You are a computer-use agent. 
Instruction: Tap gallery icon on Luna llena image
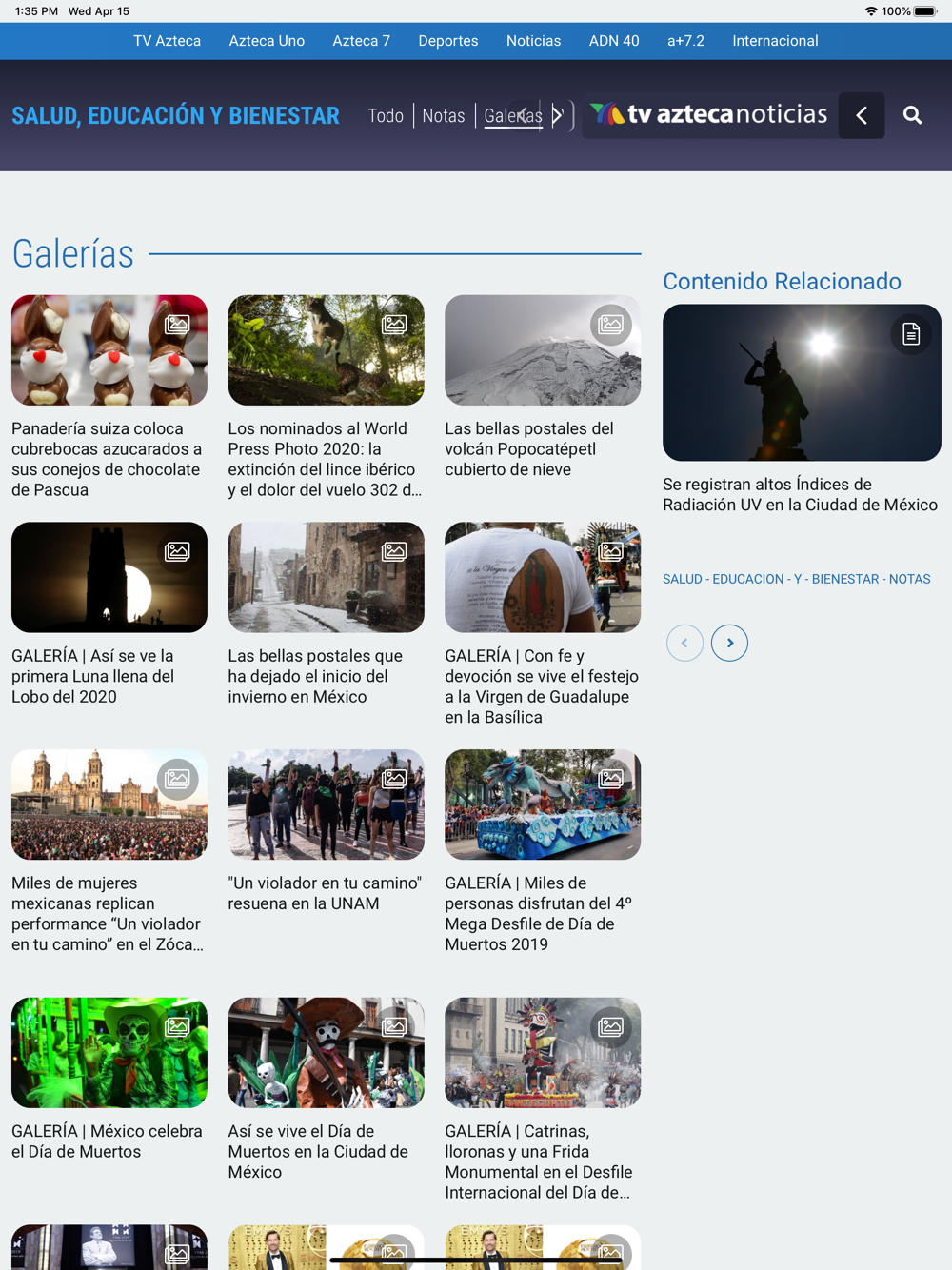[x=177, y=551]
